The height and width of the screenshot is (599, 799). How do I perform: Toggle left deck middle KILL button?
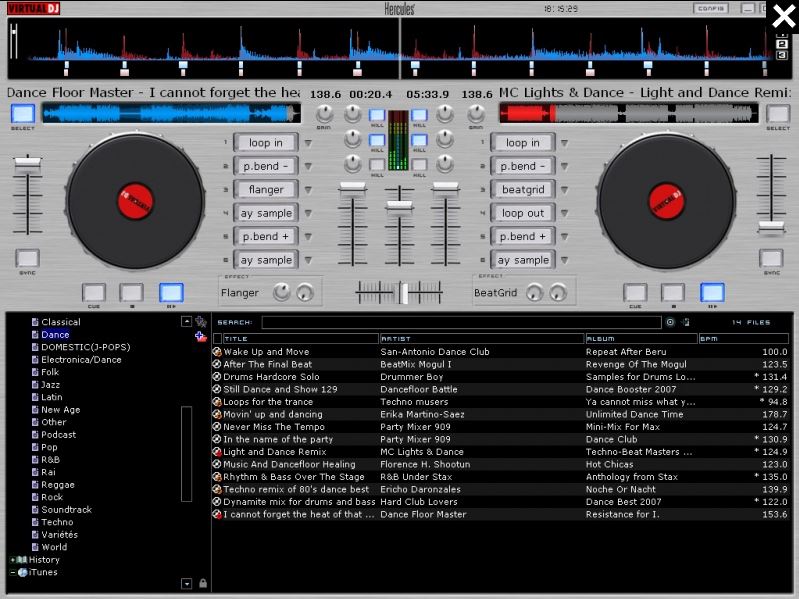(377, 140)
